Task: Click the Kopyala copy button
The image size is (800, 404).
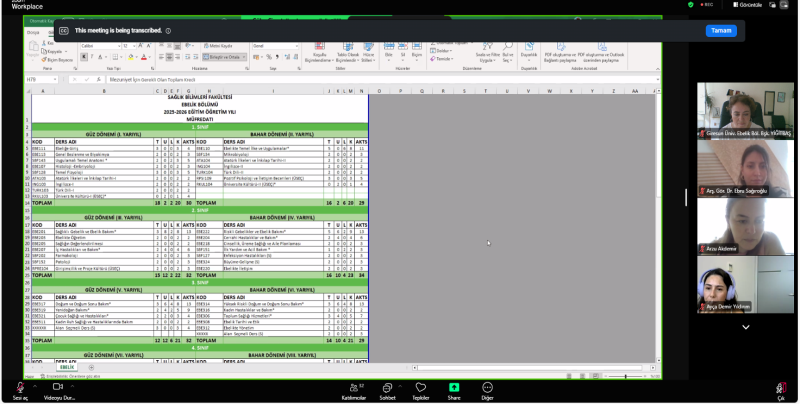Action: coord(54,52)
